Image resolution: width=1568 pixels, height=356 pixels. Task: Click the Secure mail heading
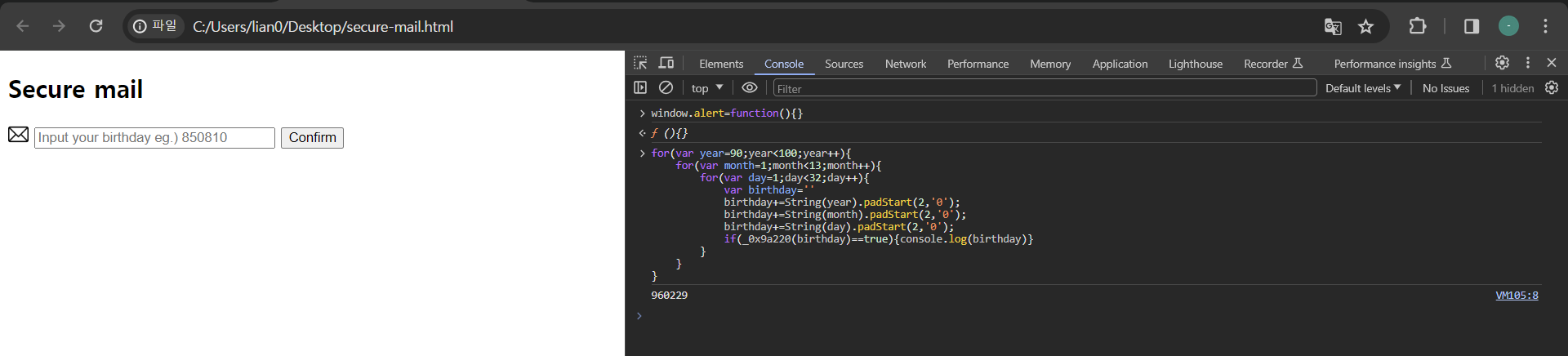point(75,89)
